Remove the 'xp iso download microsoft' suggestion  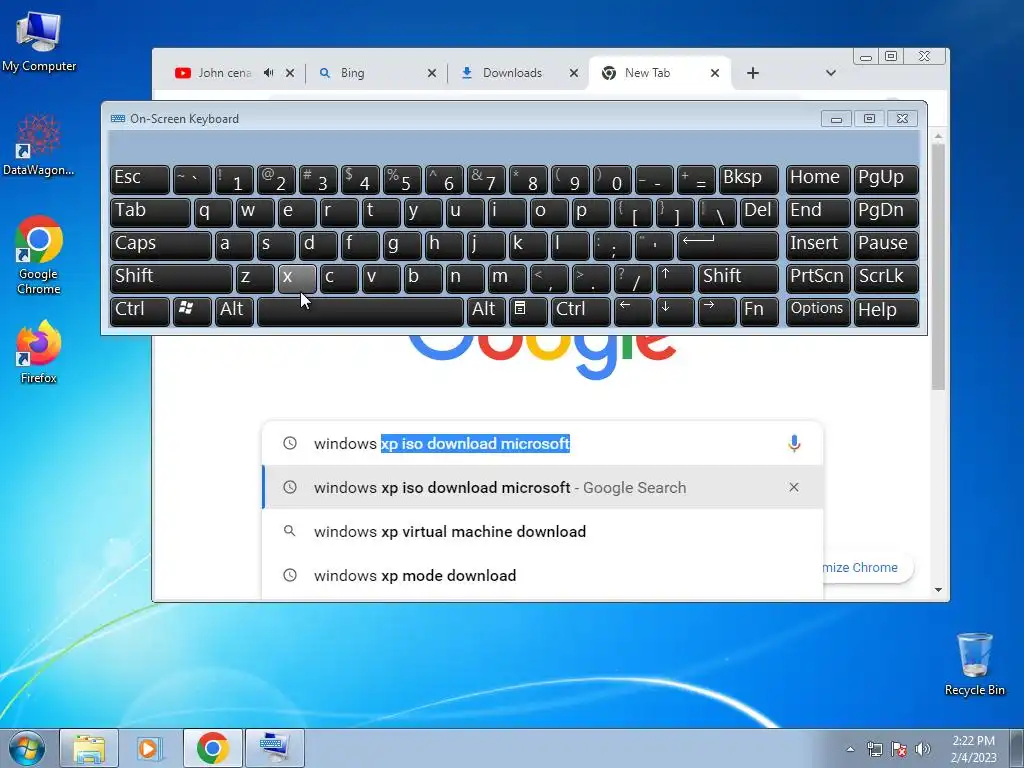(793, 487)
